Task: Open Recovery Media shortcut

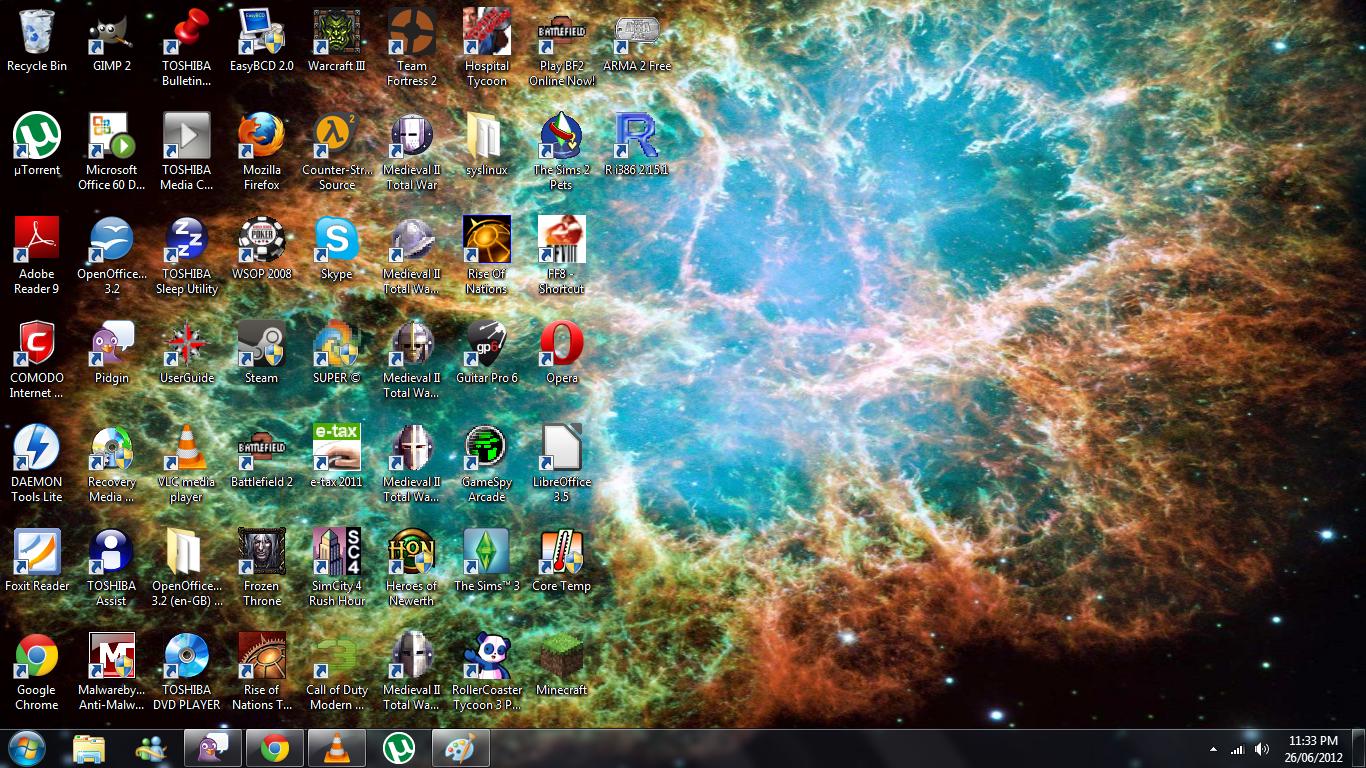Action: point(112,464)
